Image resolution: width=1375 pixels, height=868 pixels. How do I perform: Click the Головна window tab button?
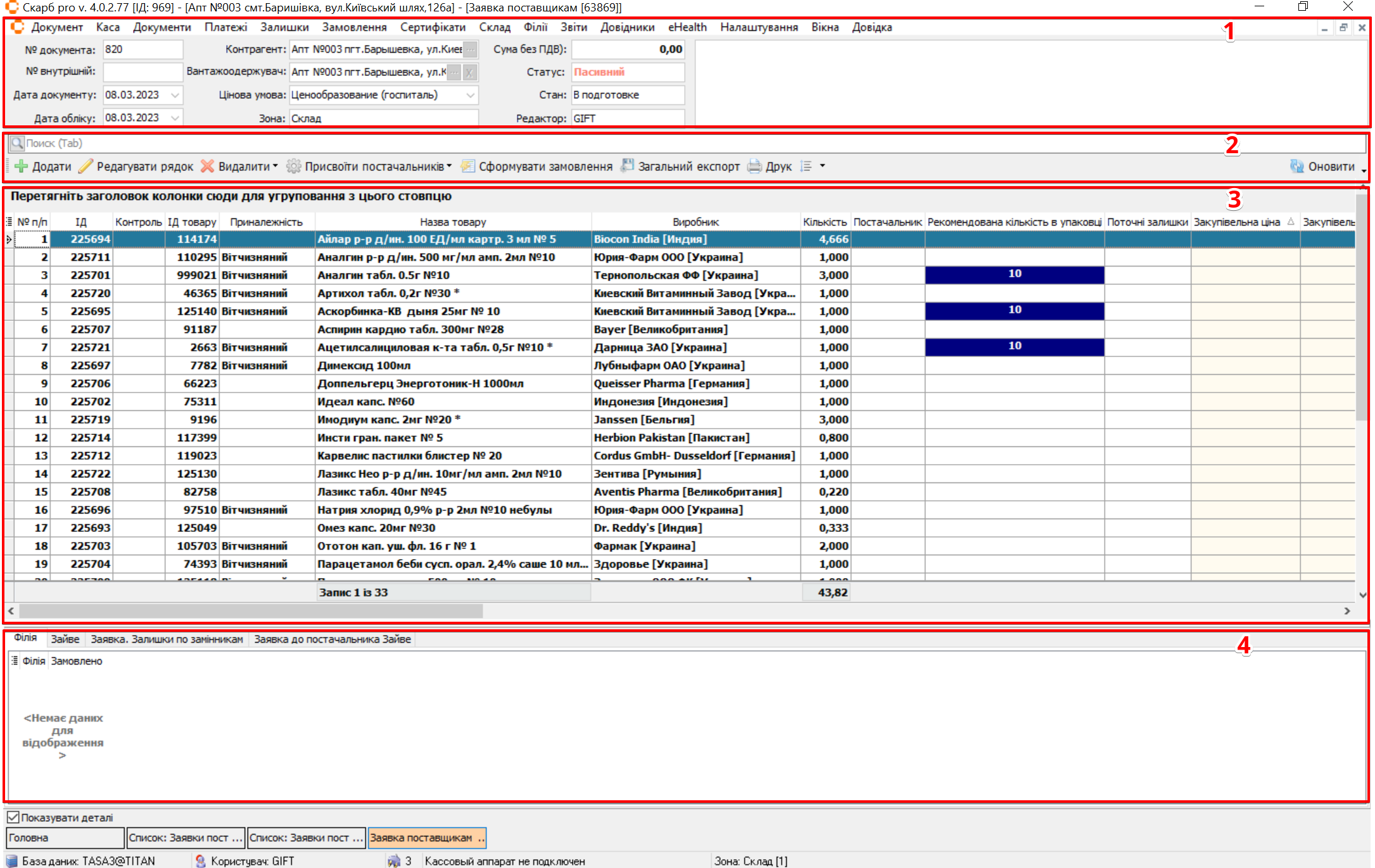coord(65,838)
